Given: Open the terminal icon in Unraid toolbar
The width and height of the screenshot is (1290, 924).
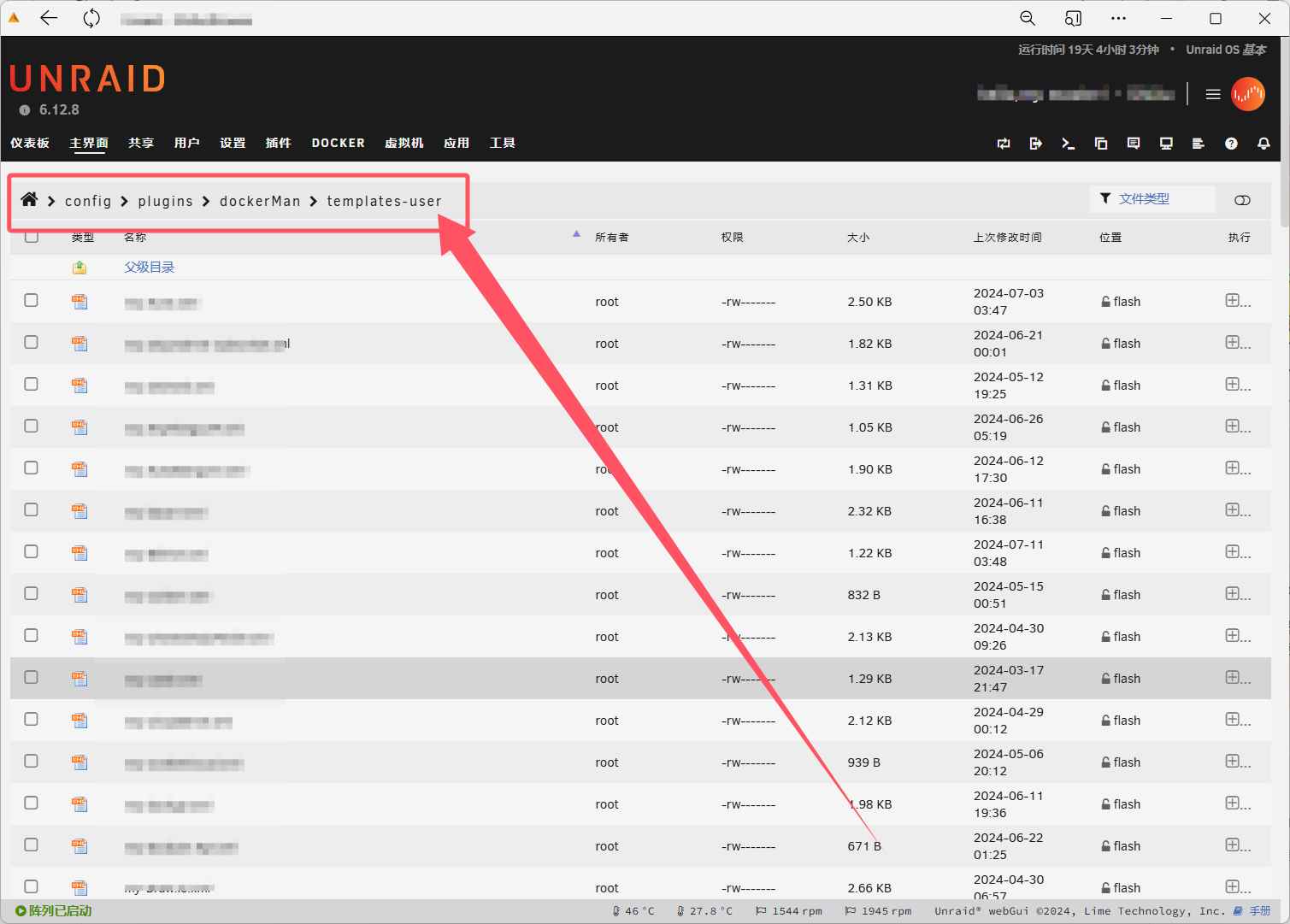Looking at the screenshot, I should coord(1068,144).
